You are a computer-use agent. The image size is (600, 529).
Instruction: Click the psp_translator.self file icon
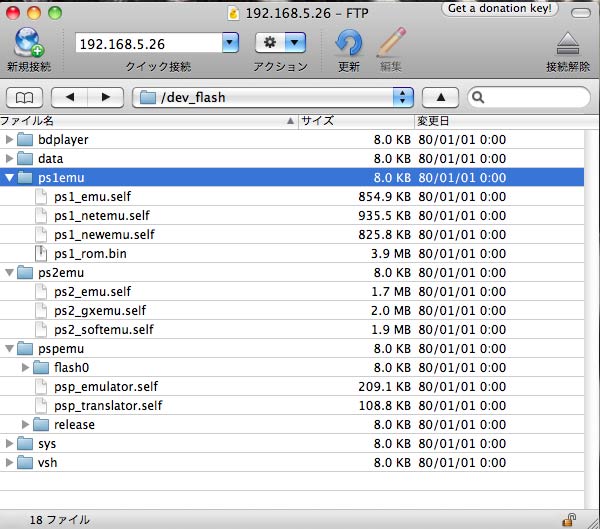tap(41, 405)
